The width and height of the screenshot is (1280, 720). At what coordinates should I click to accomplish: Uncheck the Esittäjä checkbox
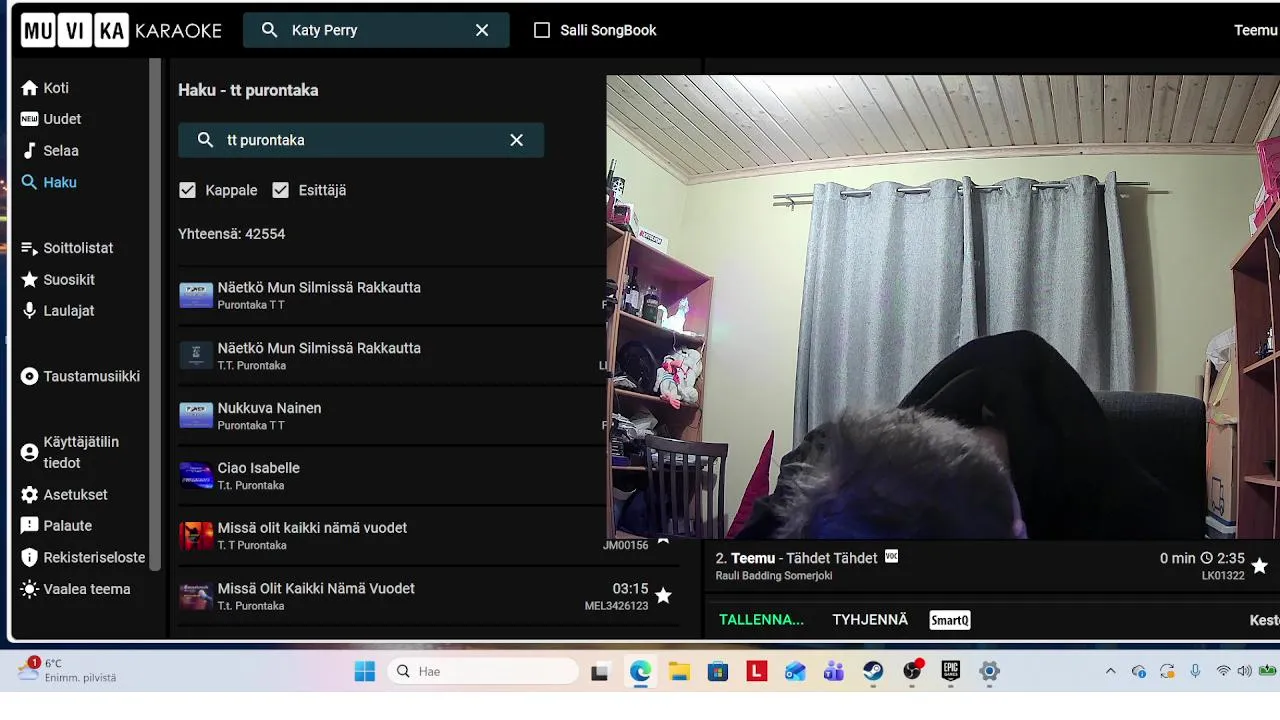pos(280,190)
